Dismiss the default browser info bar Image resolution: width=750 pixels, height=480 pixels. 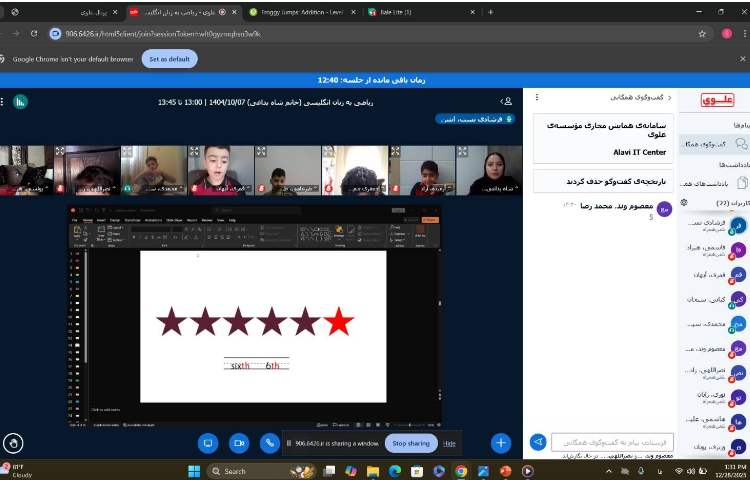(742, 59)
